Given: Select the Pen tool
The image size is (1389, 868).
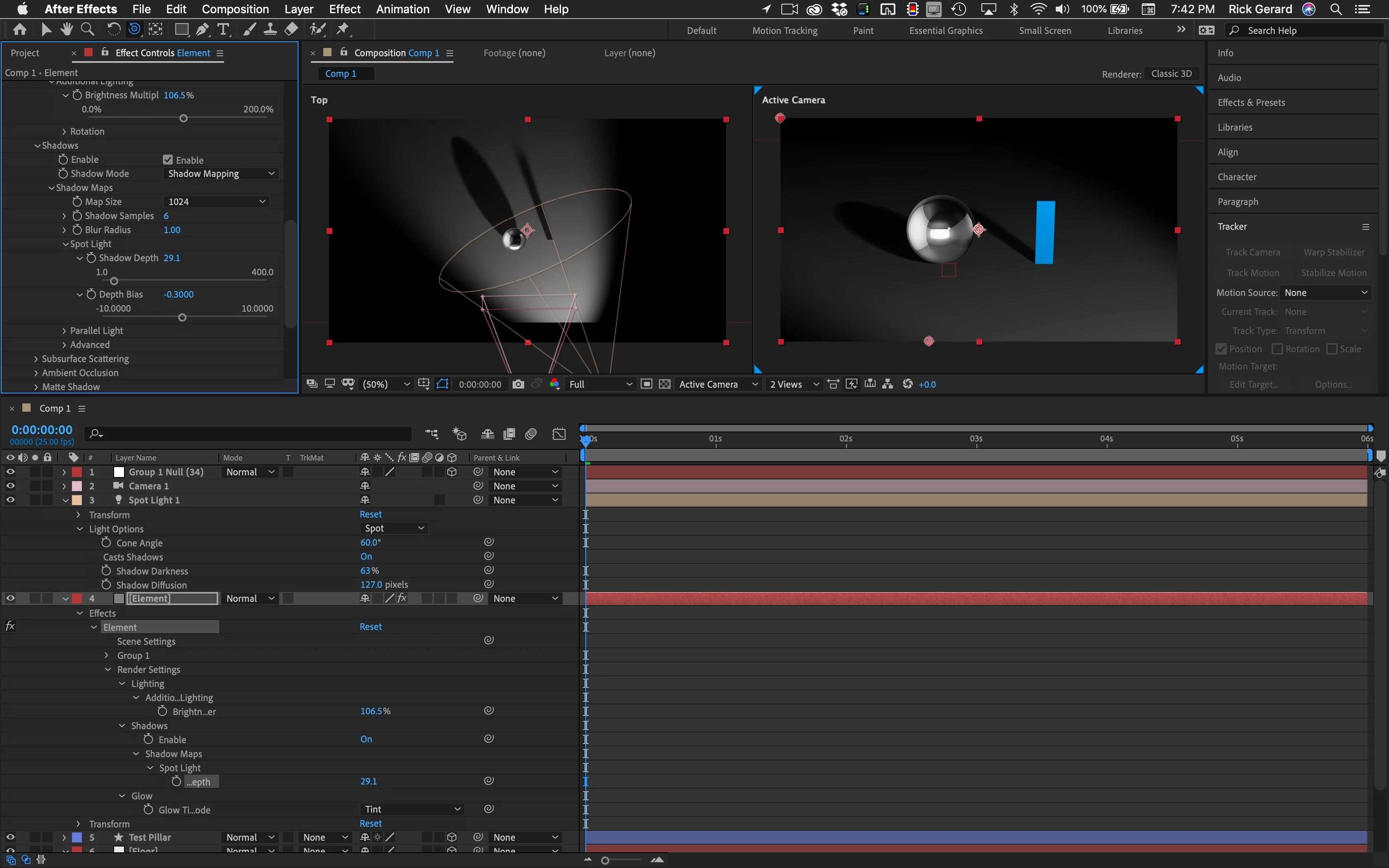Looking at the screenshot, I should [202, 29].
